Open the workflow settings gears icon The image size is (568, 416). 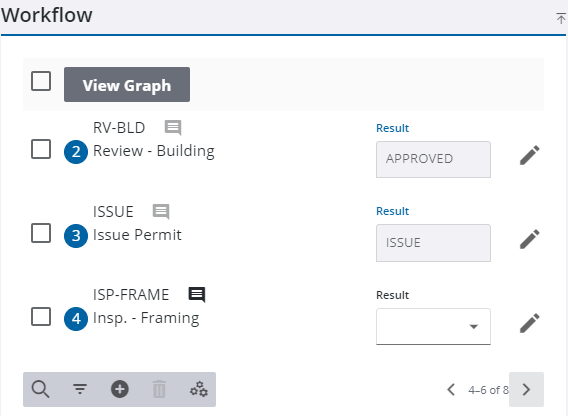(199, 390)
